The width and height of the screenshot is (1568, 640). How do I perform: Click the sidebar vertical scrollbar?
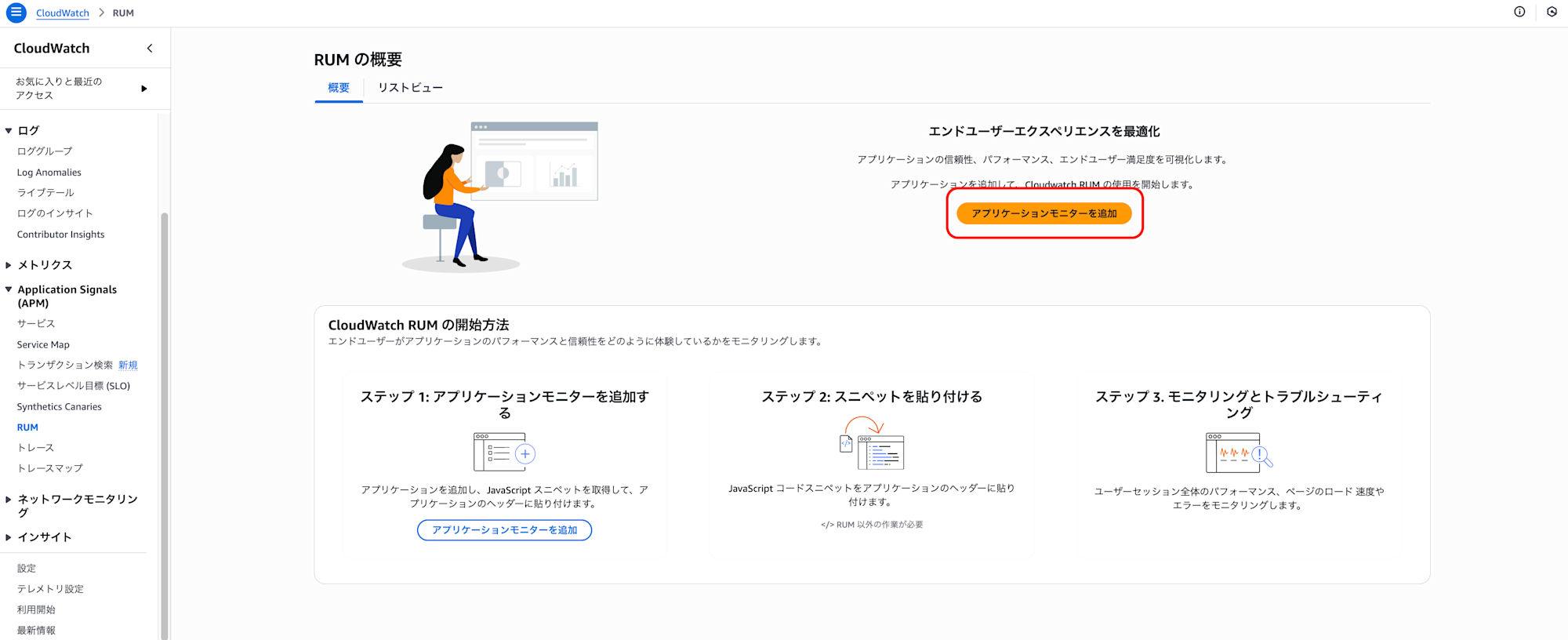pyautogui.click(x=165, y=426)
